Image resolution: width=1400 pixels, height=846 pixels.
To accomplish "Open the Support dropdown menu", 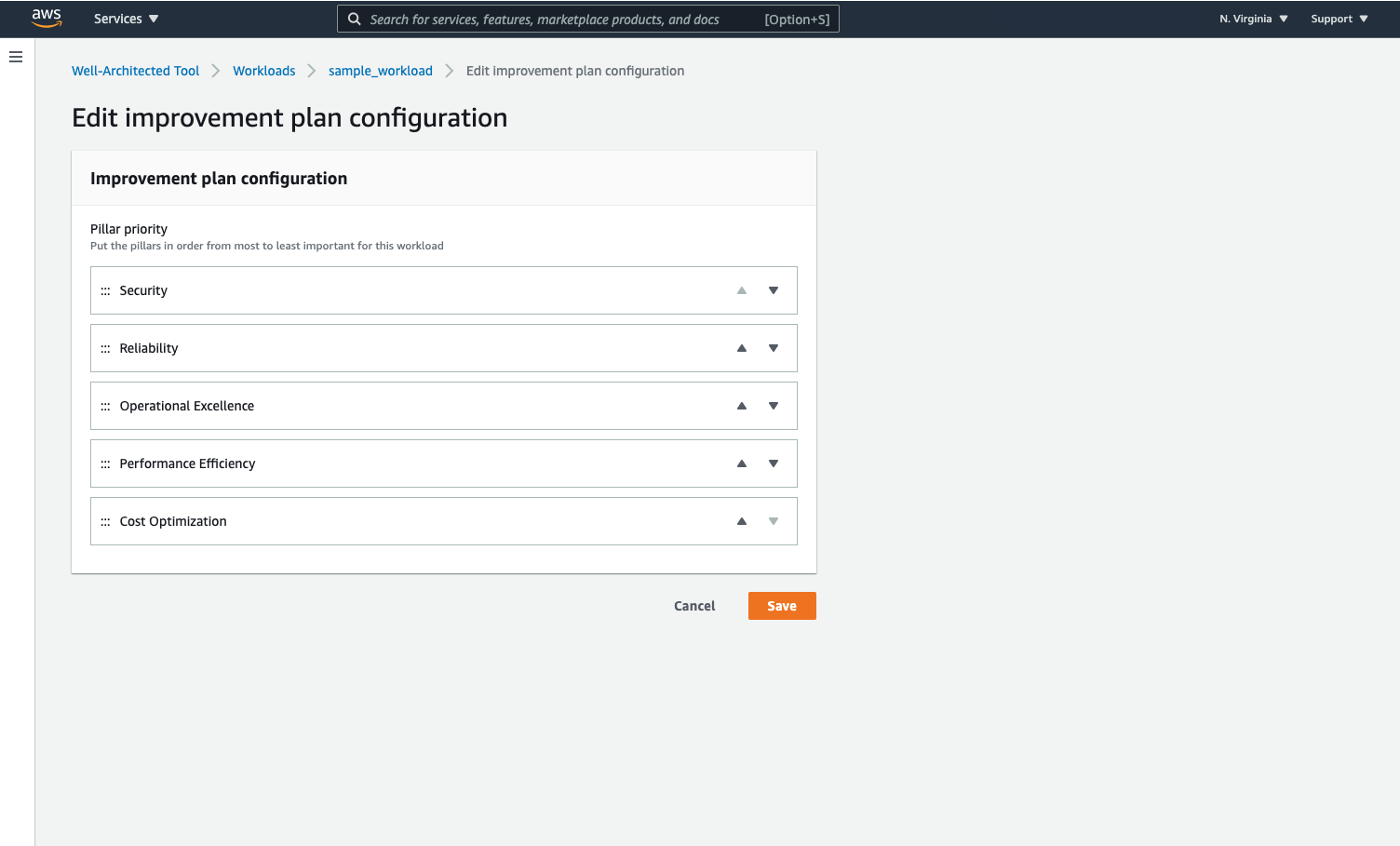I will pos(1339,19).
